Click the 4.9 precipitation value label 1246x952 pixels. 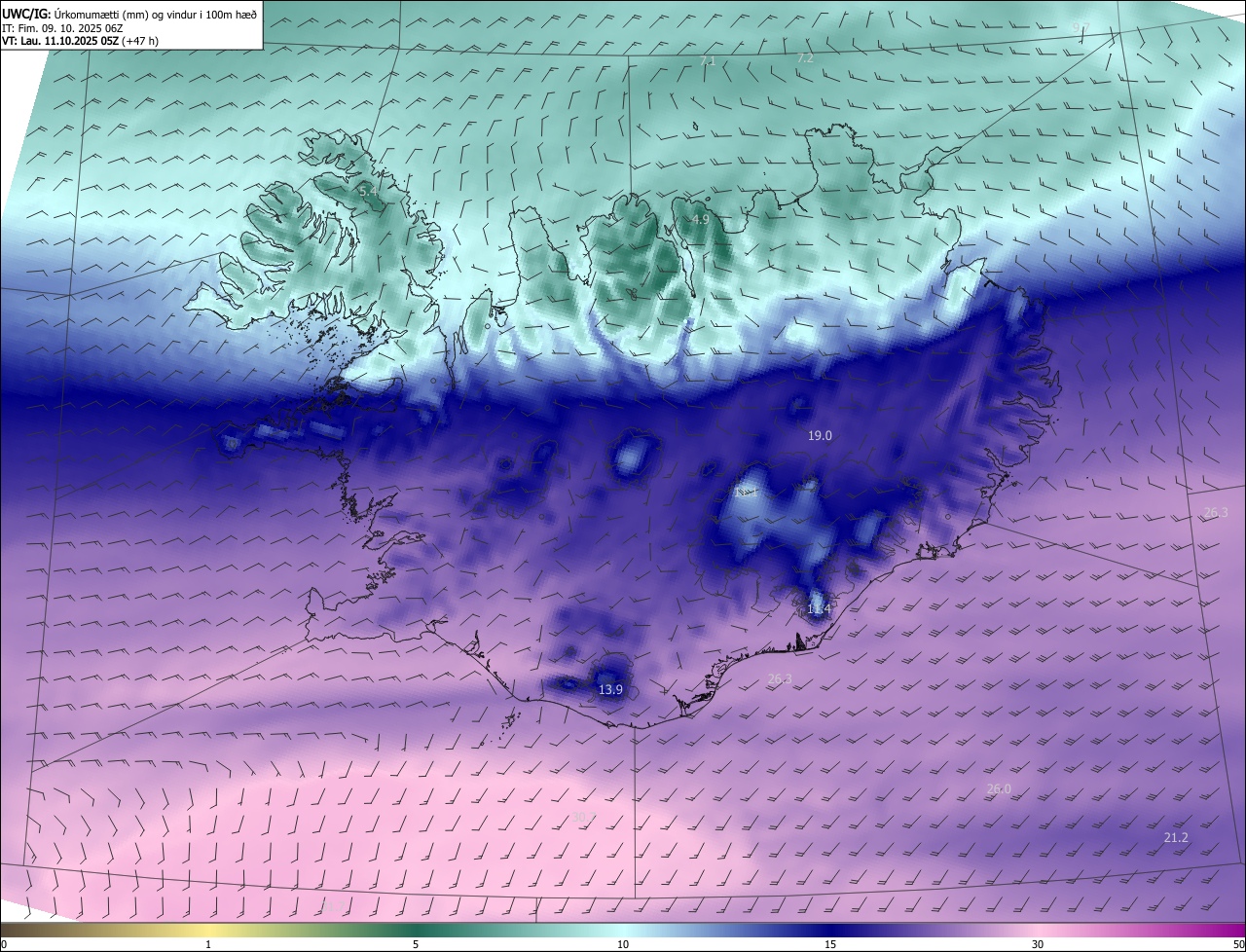pos(700,220)
